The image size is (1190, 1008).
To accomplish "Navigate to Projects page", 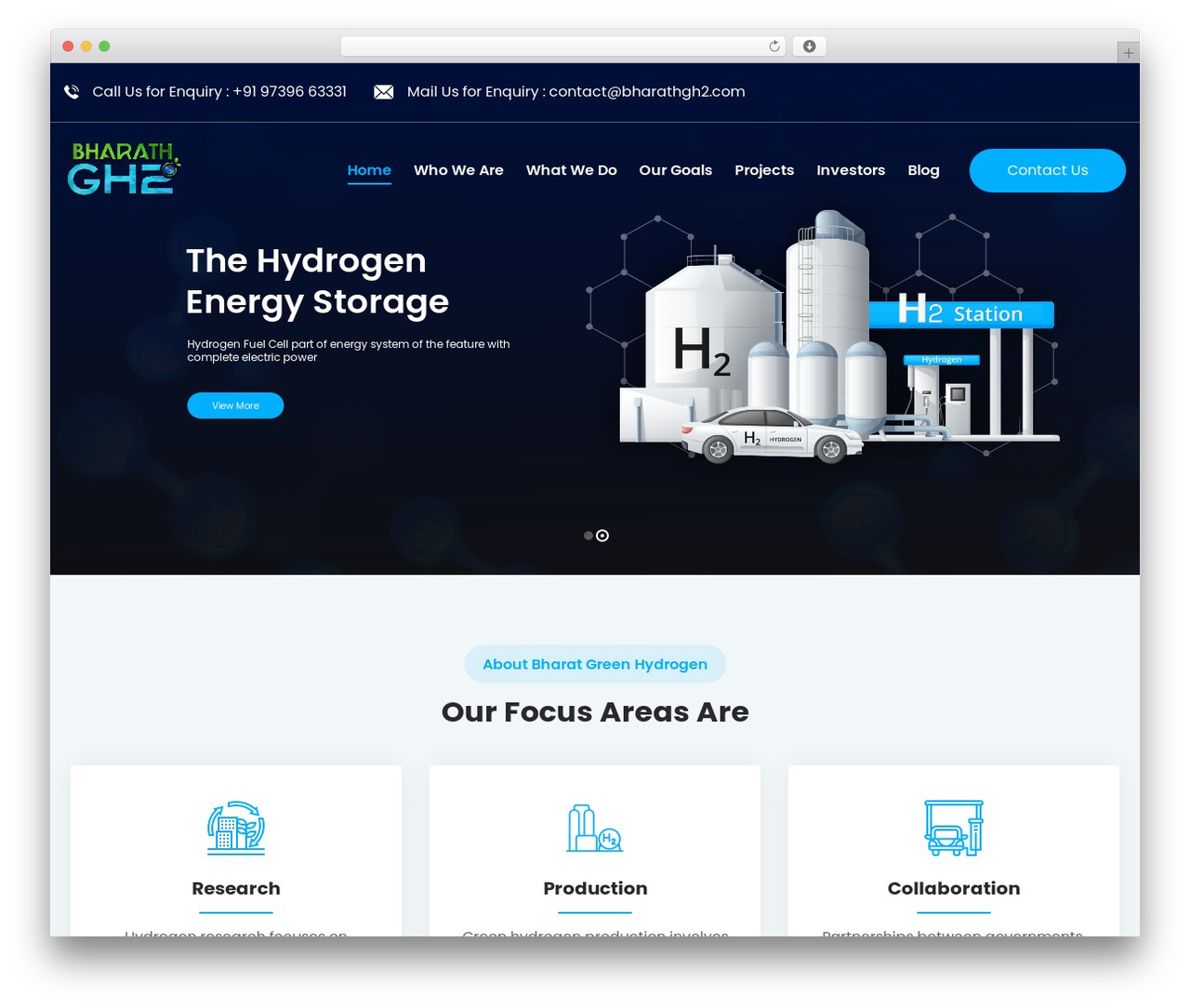I will 764,170.
